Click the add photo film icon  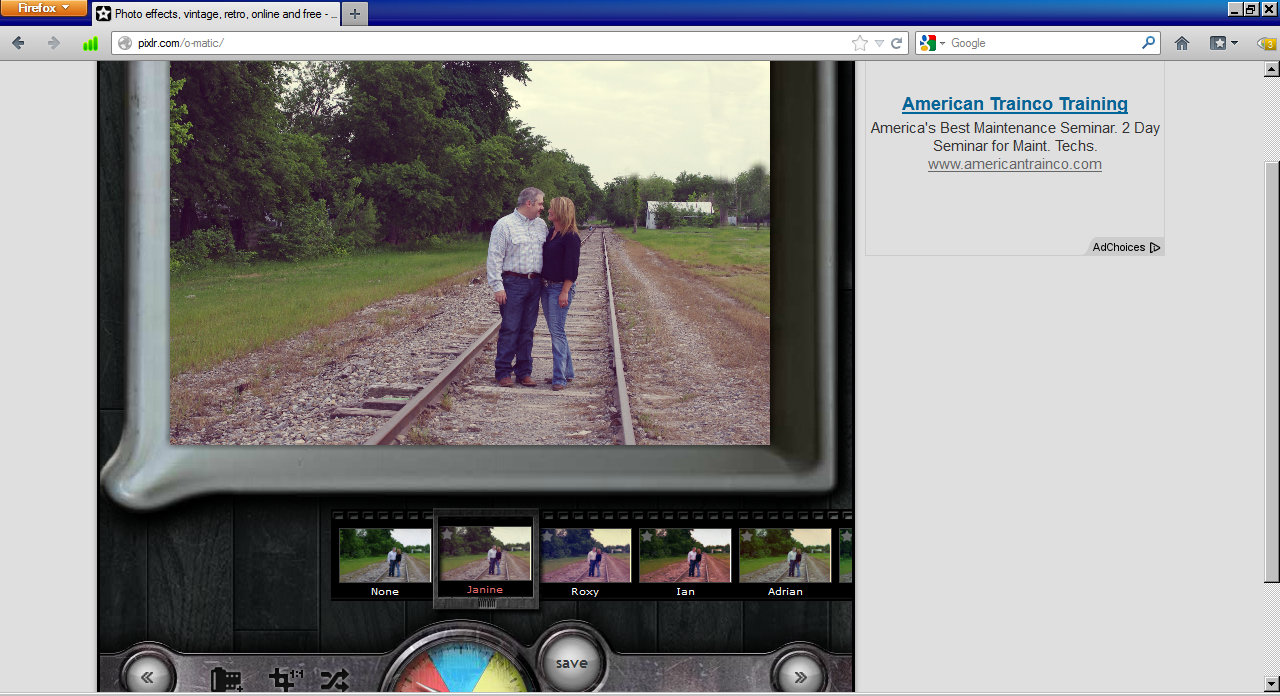tap(227, 680)
